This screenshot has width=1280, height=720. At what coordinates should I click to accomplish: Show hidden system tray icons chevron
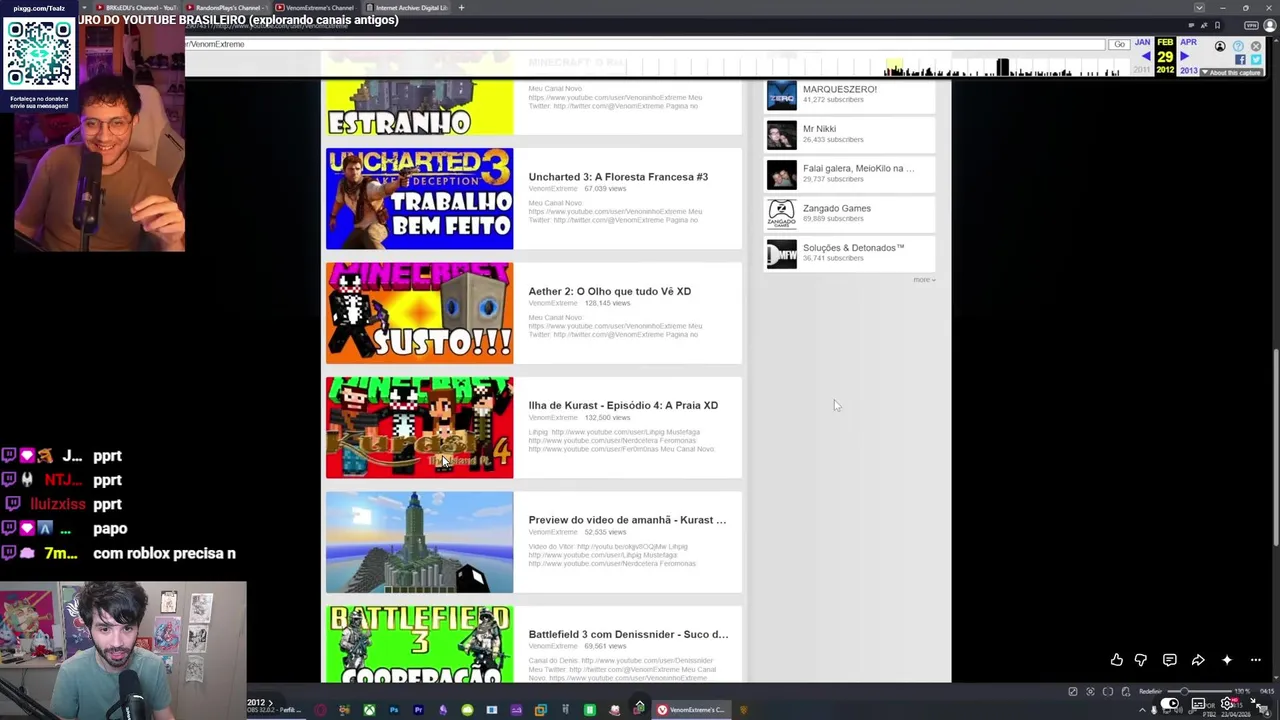pyautogui.click(x=1141, y=709)
